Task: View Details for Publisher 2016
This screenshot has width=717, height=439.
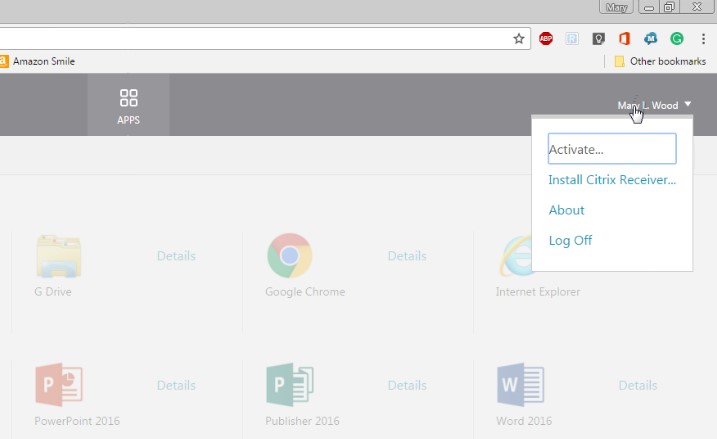Action: point(407,385)
